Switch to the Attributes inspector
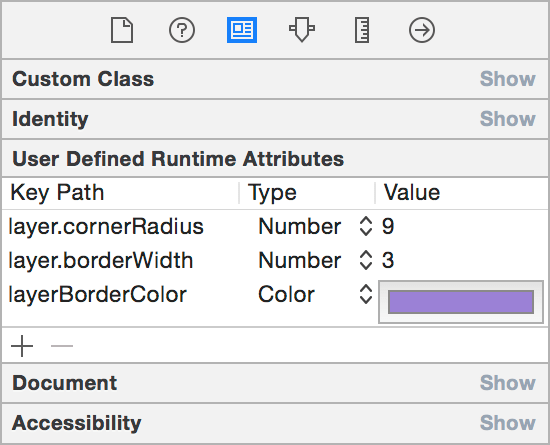550x445 pixels. pos(302,30)
